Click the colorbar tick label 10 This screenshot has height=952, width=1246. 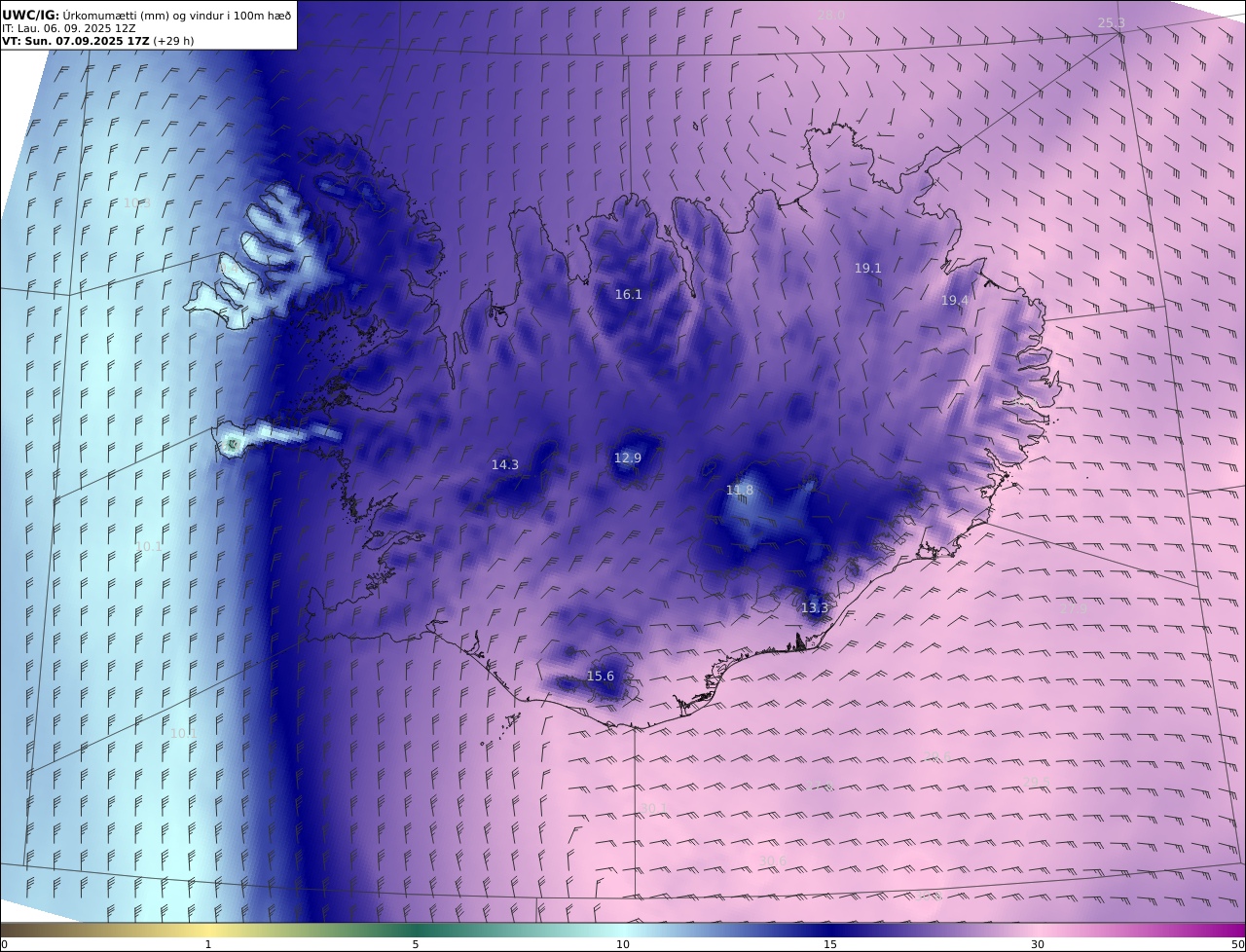pos(623,944)
